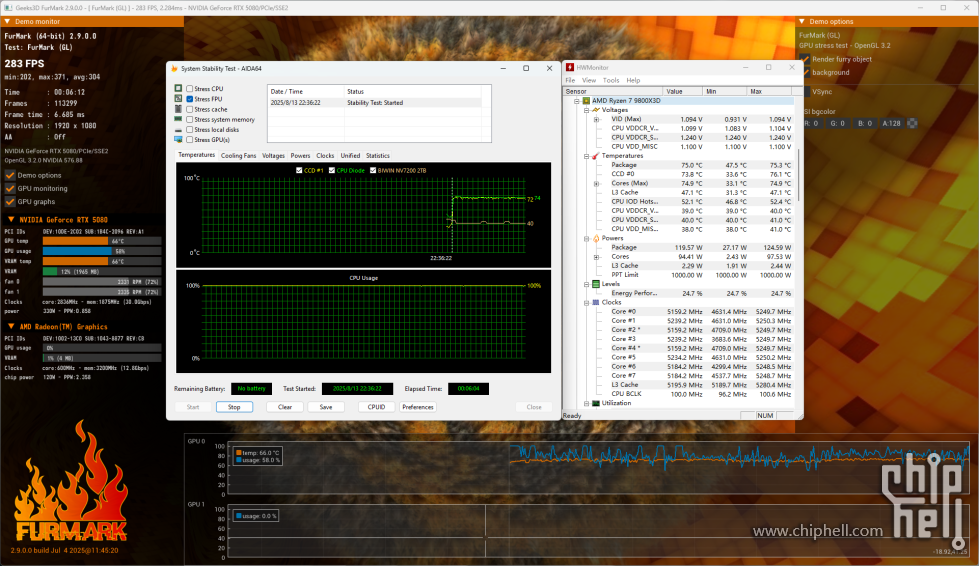Screen dimensions: 979x566
Task: Click the Levels green icon in HWMonitor
Action: [596, 284]
